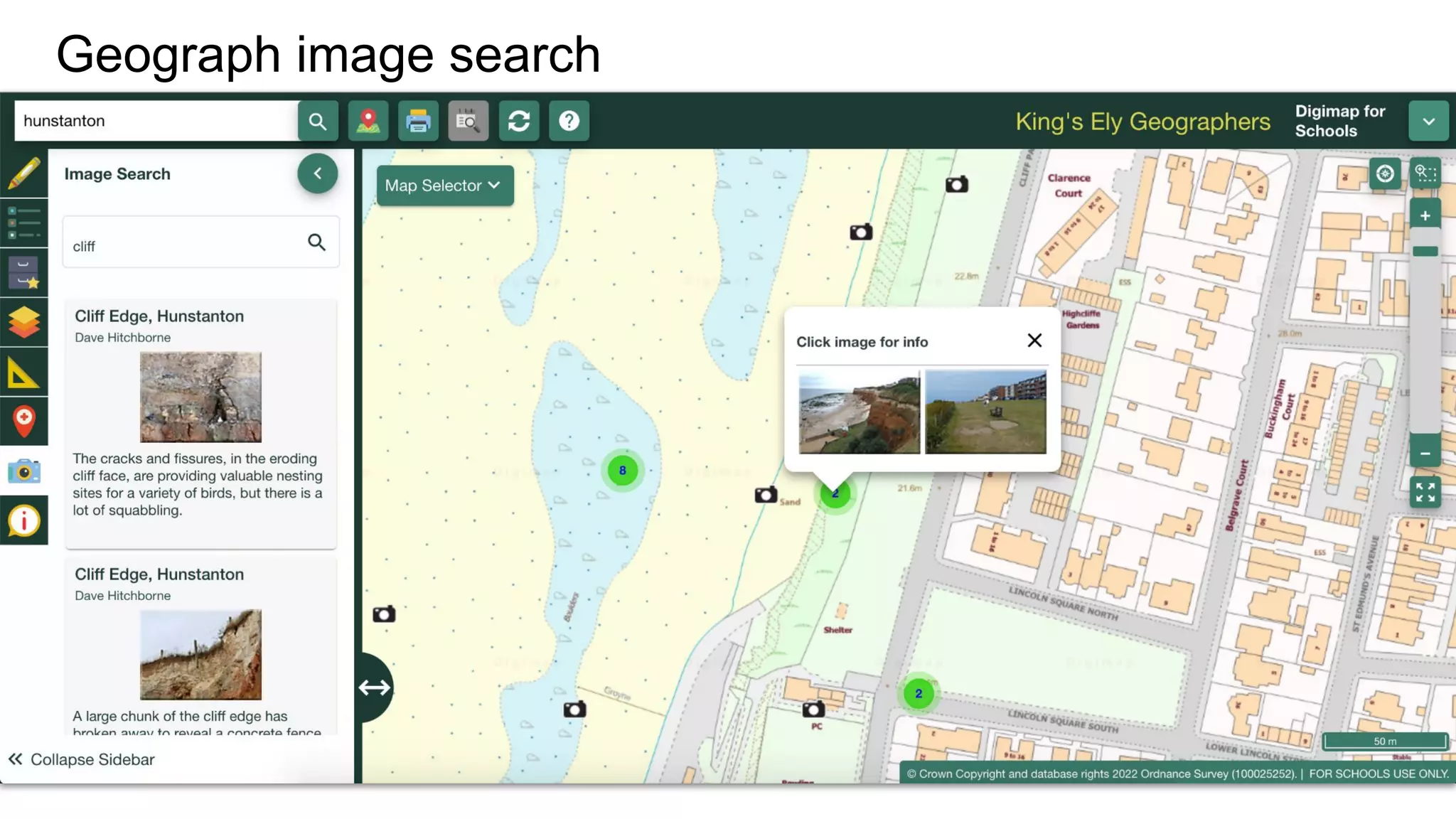Click the 'King's Ely Geographers' title

click(1142, 122)
